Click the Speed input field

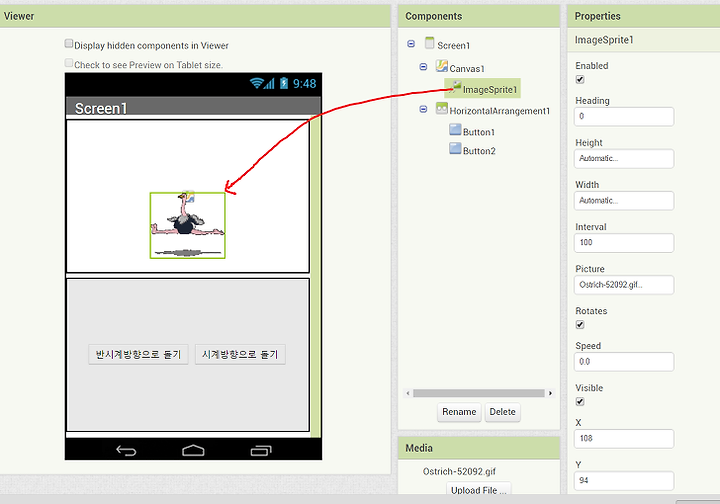pyautogui.click(x=624, y=362)
